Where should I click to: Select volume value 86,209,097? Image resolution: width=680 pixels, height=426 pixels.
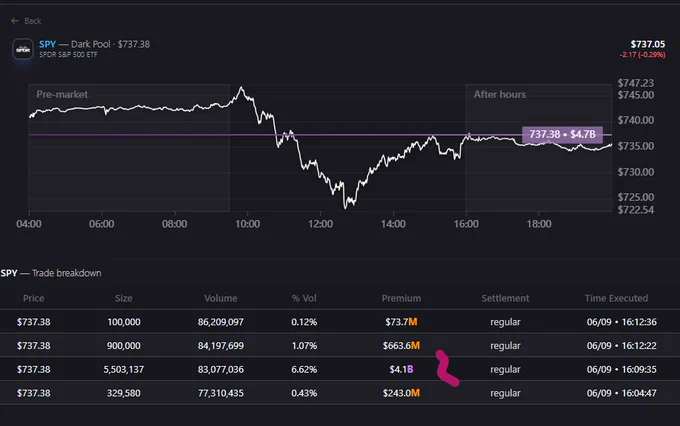221,322
